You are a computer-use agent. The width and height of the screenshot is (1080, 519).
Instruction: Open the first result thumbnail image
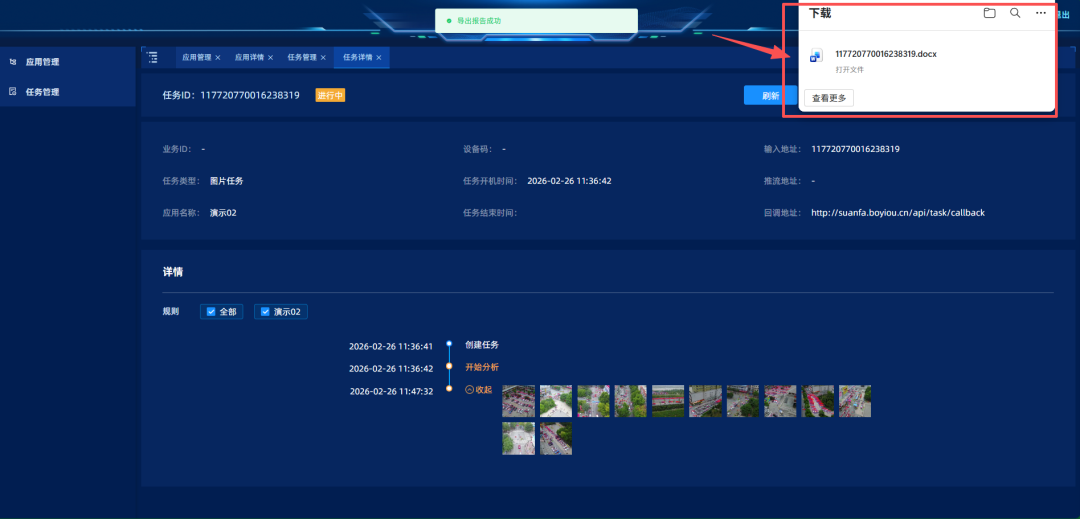518,401
